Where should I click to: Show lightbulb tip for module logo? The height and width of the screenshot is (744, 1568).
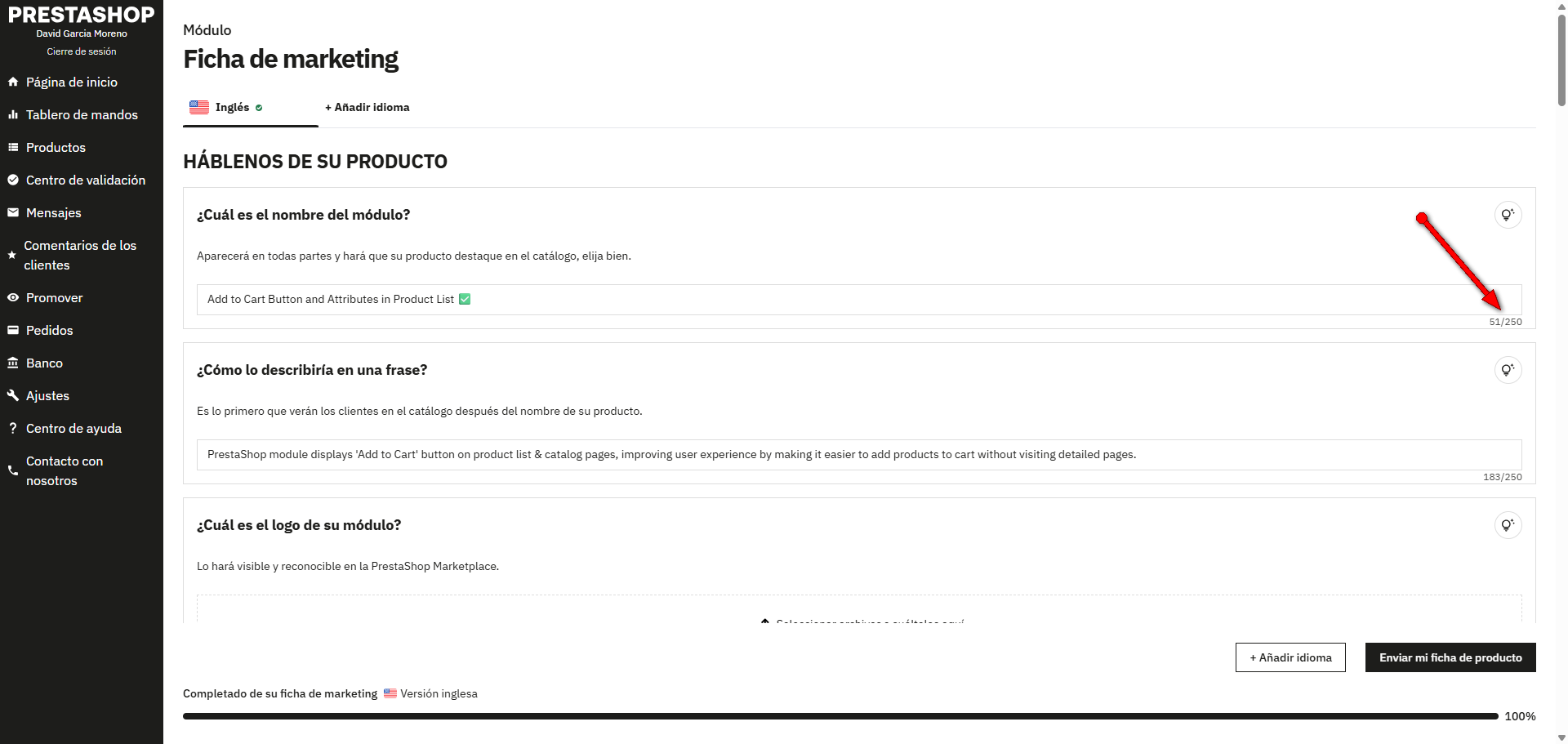tap(1508, 525)
